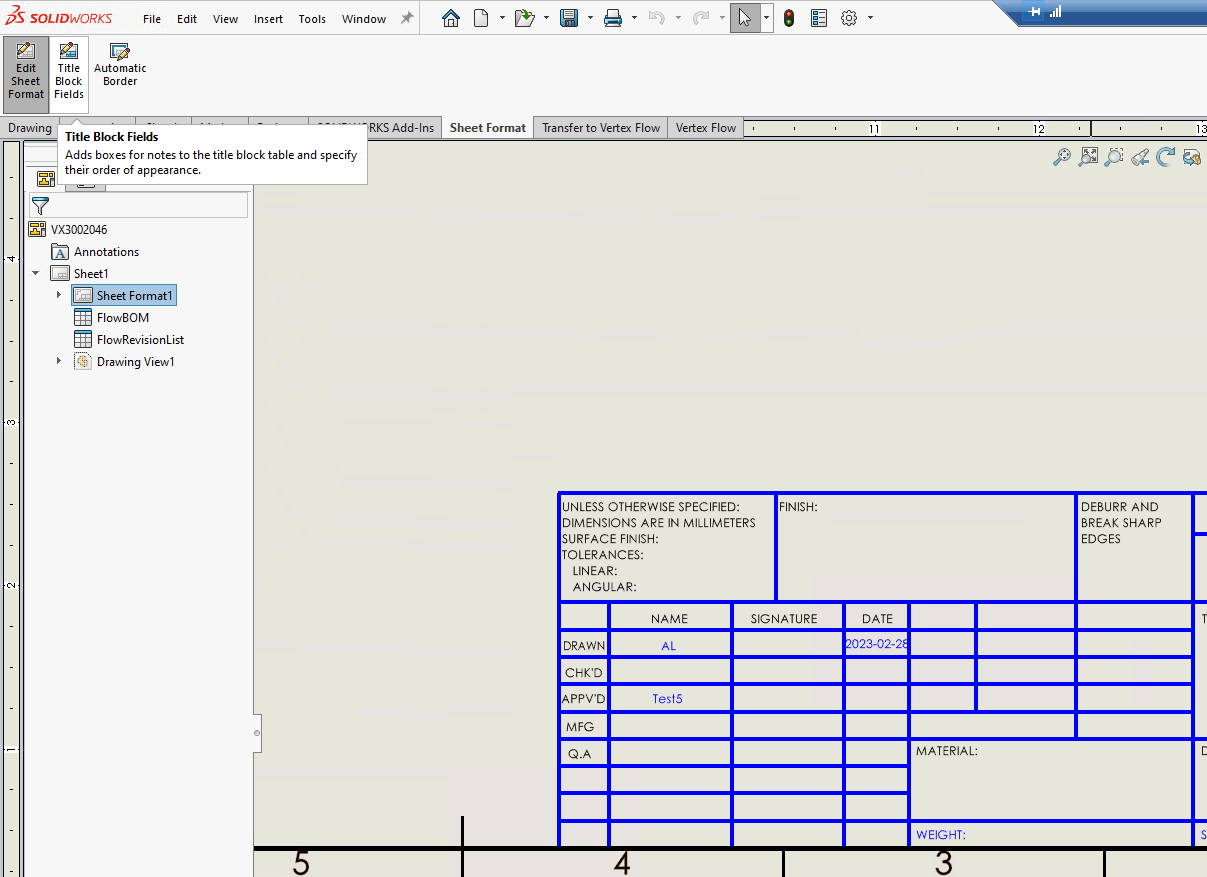Toggle the Select cursor tool
The image size is (1207, 877).
(744, 18)
